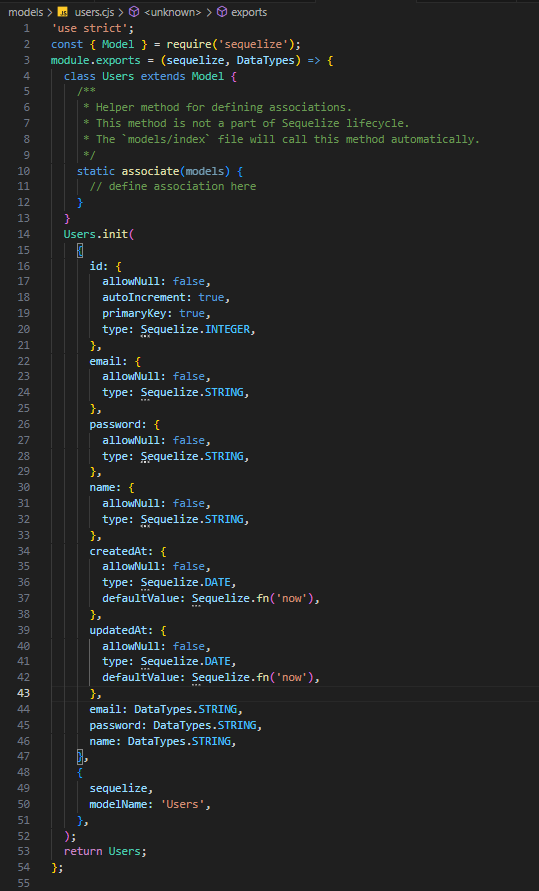Click line number 43 in the gutter
This screenshot has height=891, width=539.
tap(23, 693)
